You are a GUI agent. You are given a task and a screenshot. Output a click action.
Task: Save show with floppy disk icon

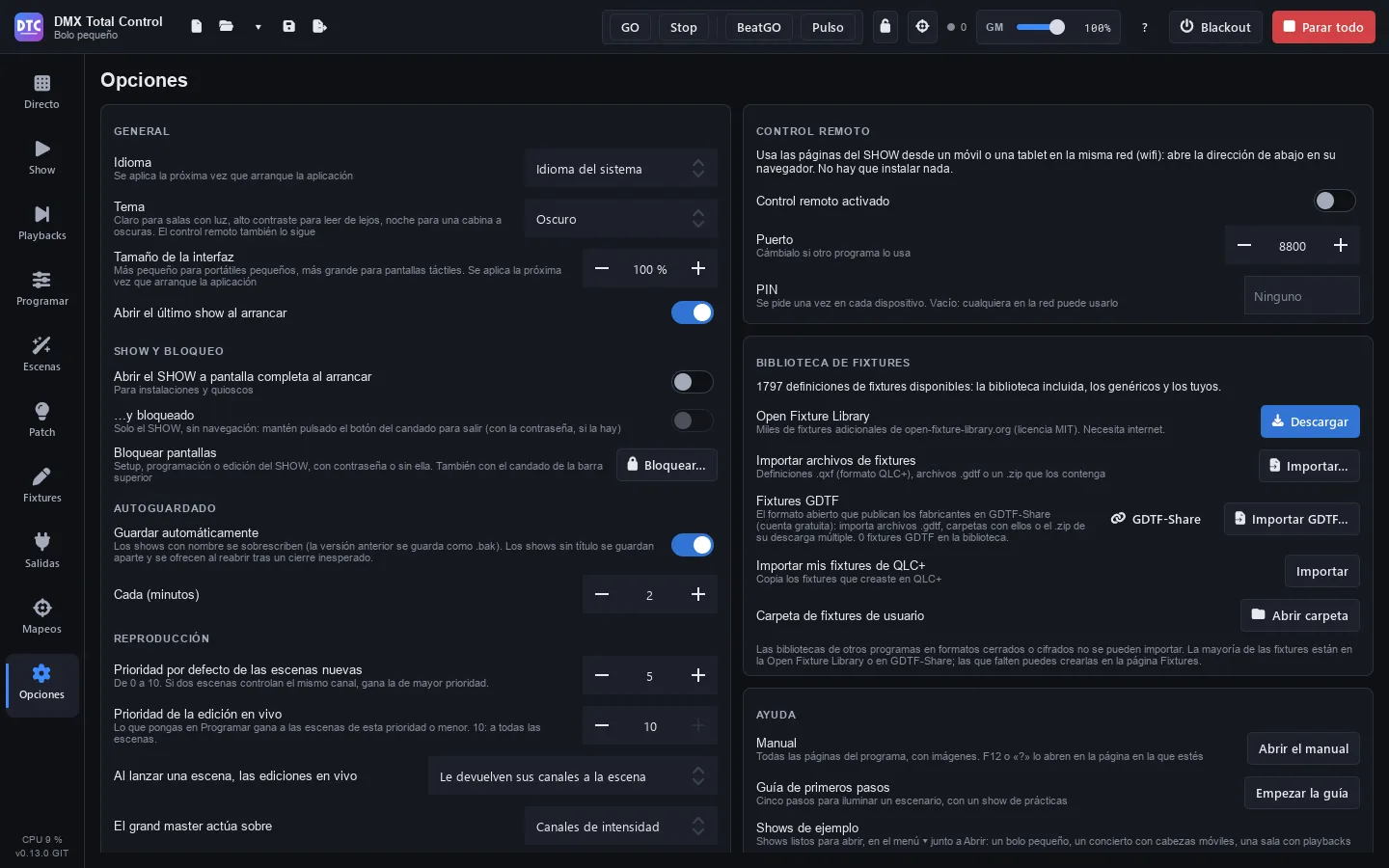click(288, 27)
